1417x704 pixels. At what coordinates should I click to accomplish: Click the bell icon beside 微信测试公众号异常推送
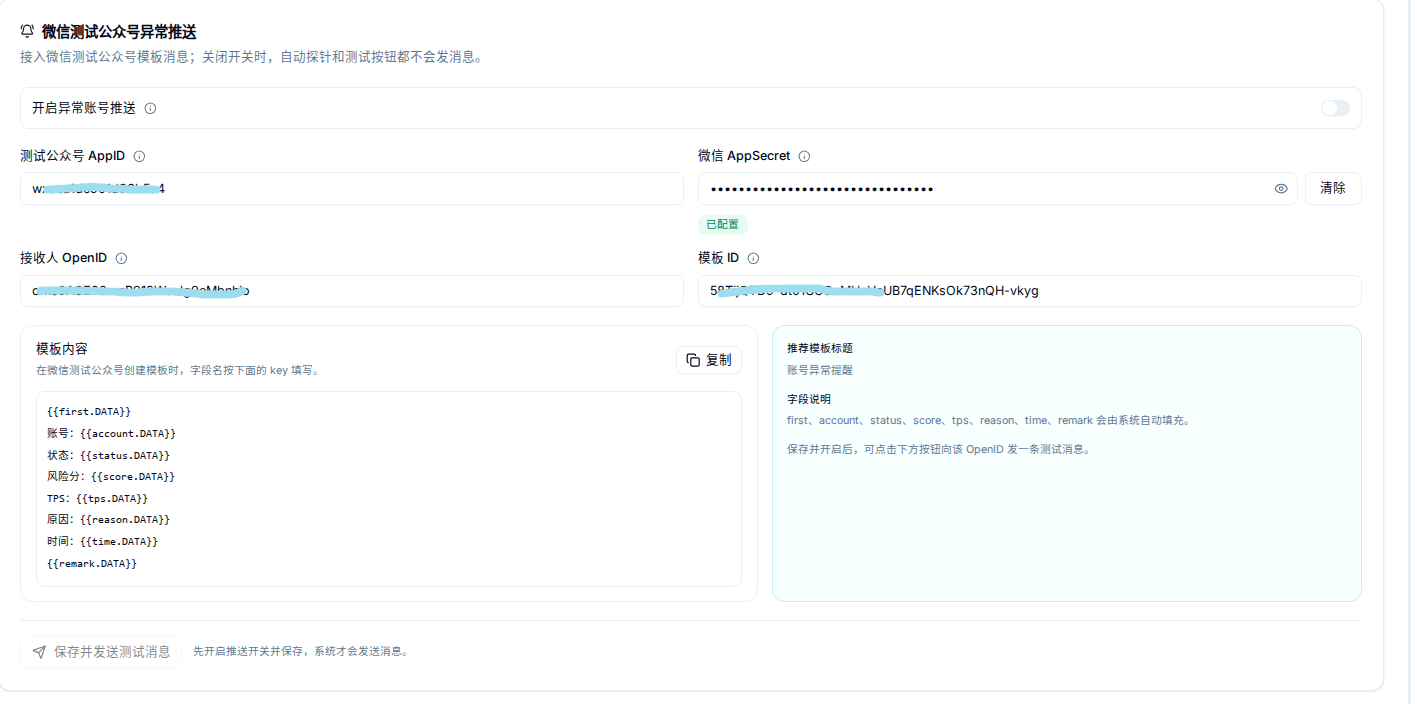27,32
